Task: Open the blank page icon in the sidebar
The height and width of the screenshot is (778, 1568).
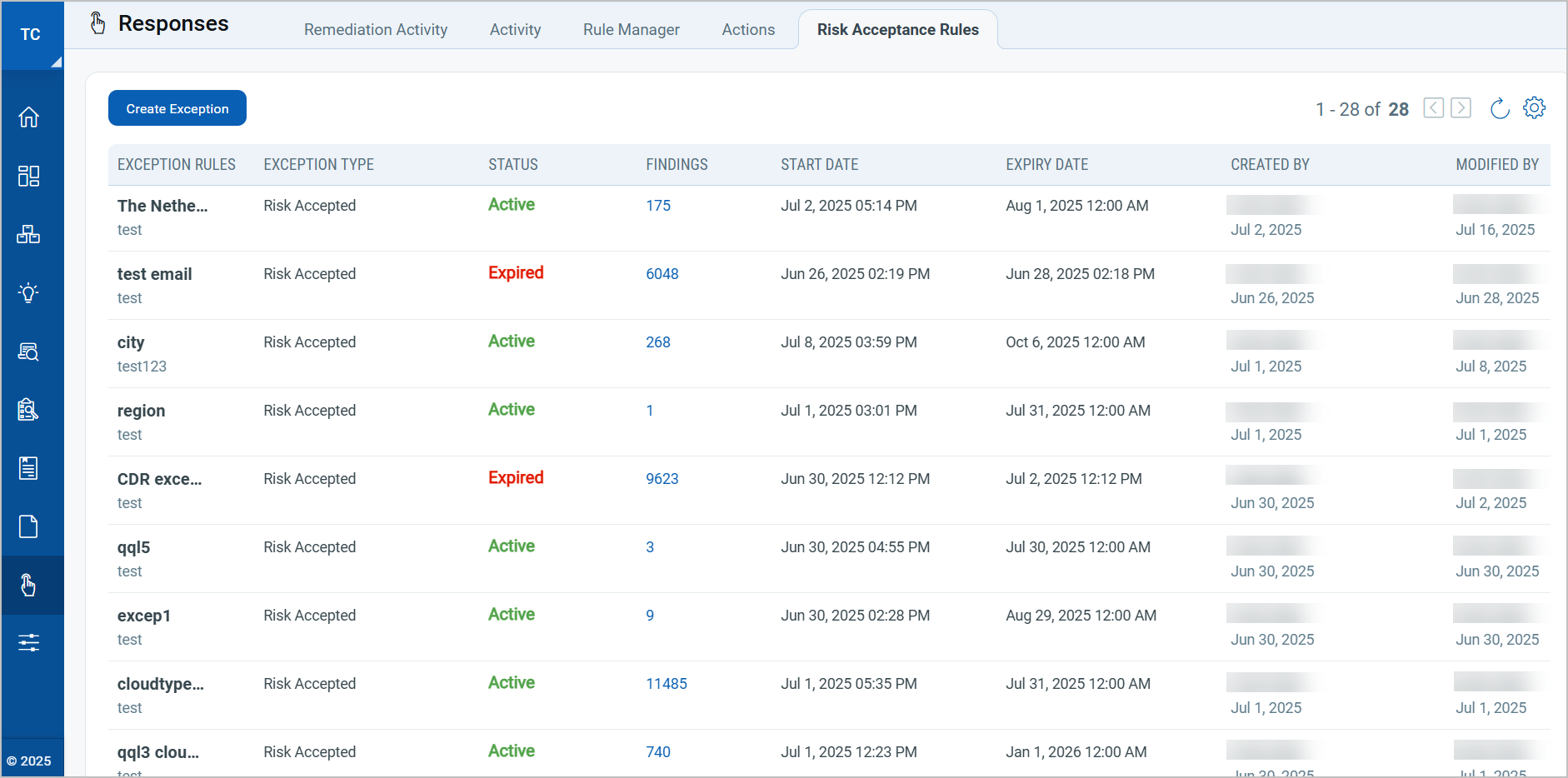Action: [29, 526]
